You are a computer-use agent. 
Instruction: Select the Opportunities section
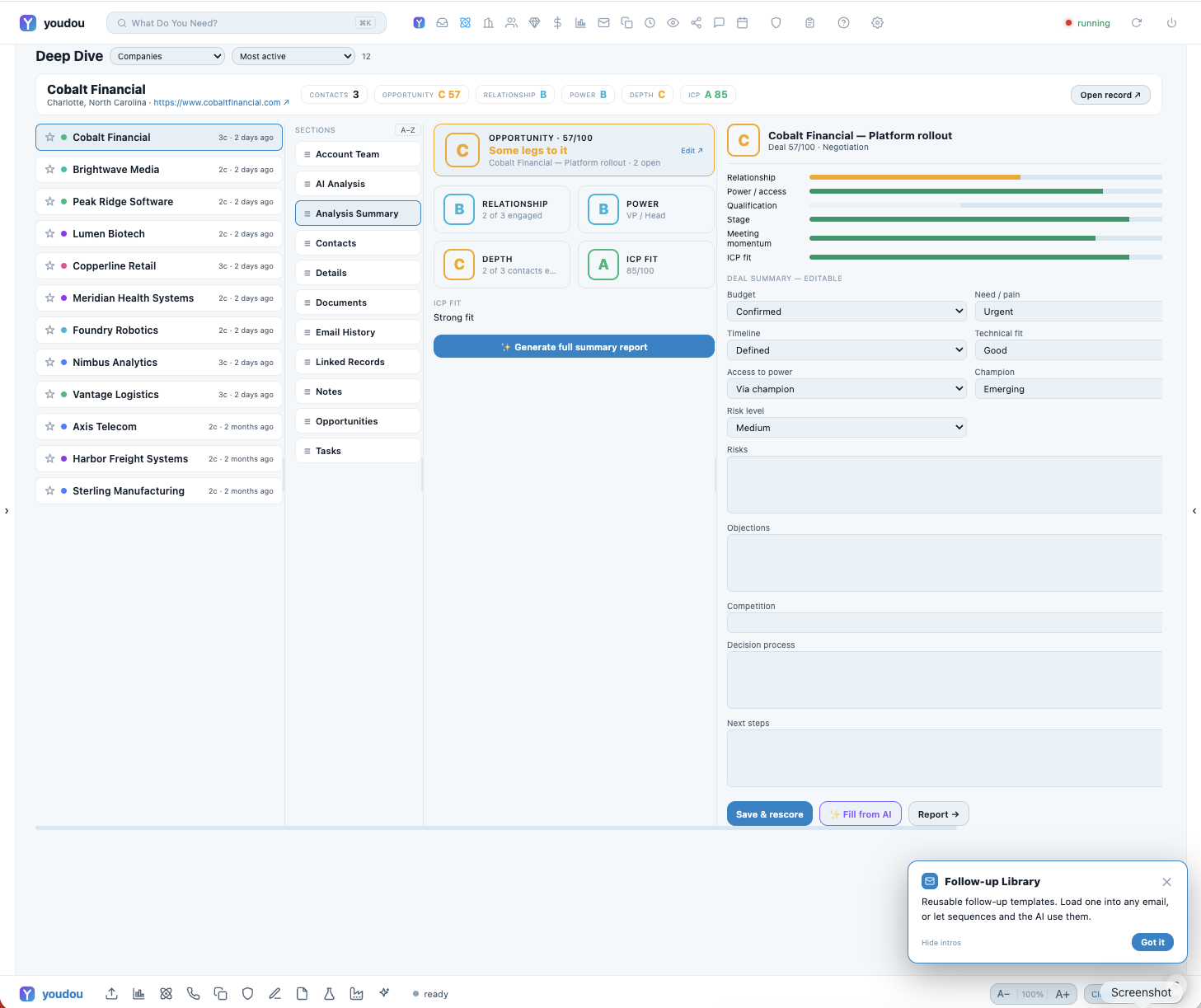click(x=358, y=421)
